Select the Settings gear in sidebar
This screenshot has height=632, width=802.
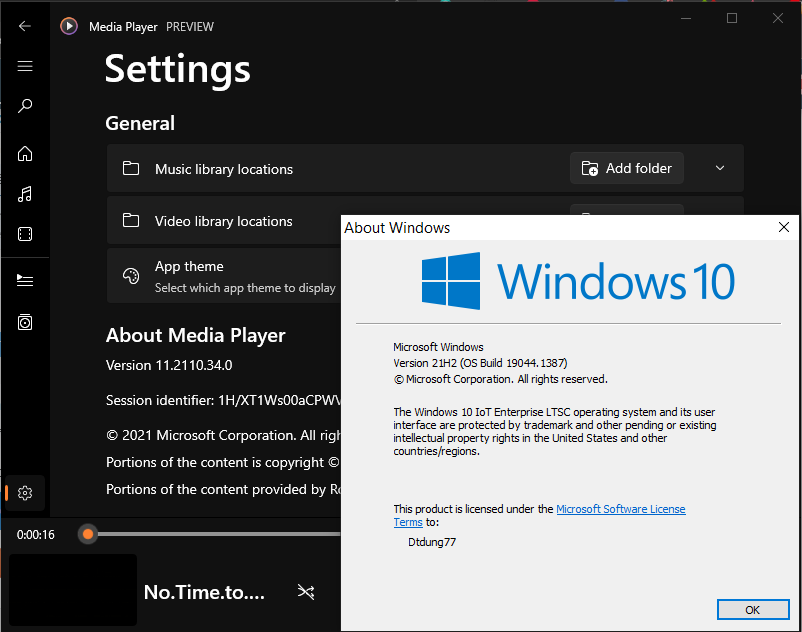[x=25, y=493]
